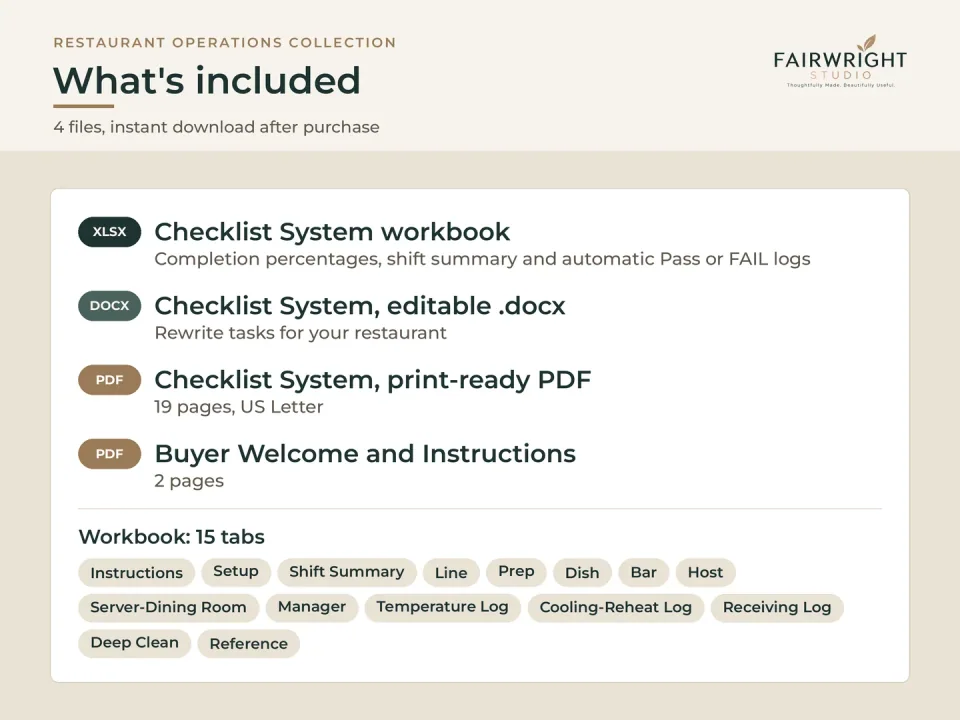Select the Line tab chip
Image resolution: width=960 pixels, height=720 pixels.
tap(451, 572)
